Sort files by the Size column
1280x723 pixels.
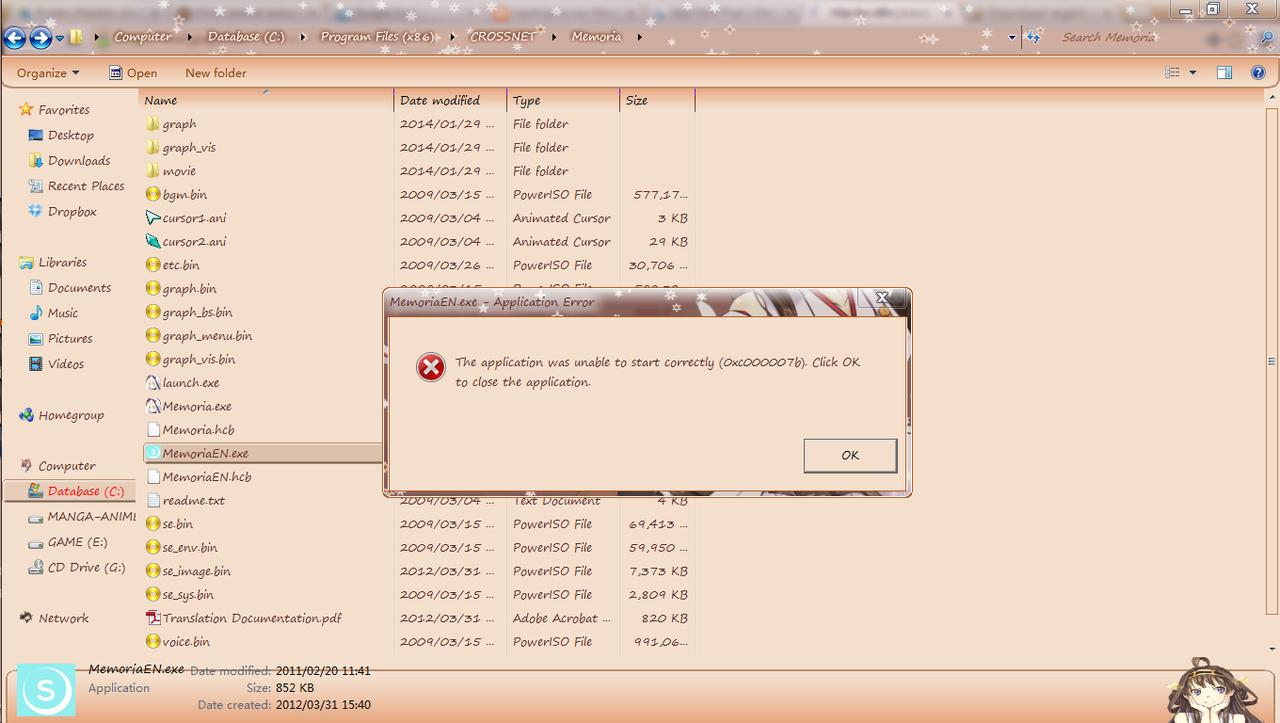click(x=637, y=100)
